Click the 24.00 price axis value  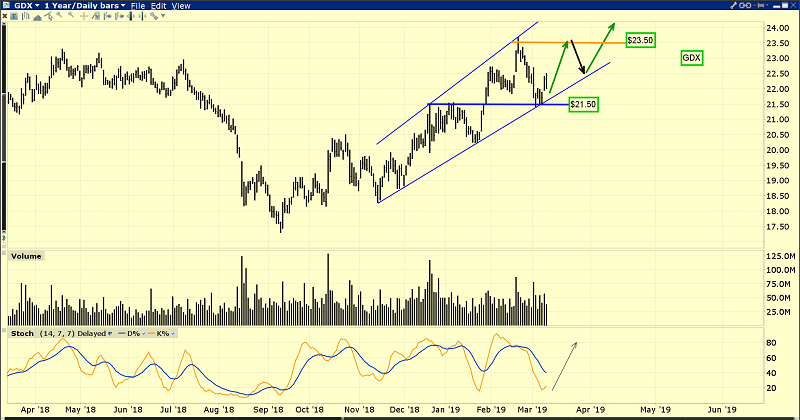pyautogui.click(x=779, y=28)
